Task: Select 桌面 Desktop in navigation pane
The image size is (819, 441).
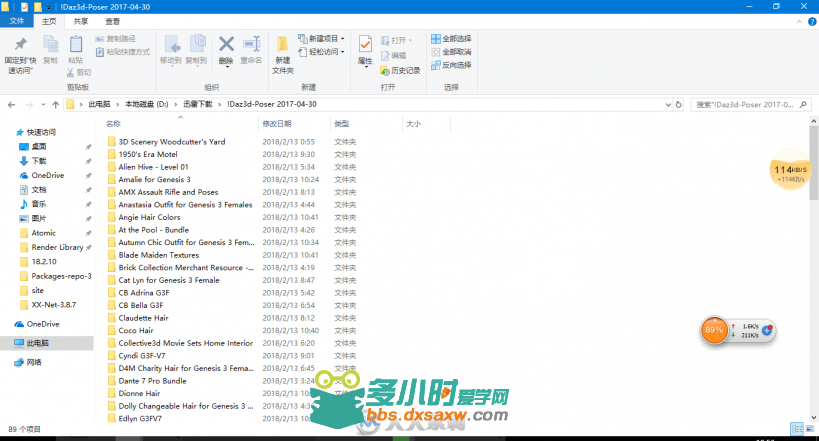Action: click(39, 146)
